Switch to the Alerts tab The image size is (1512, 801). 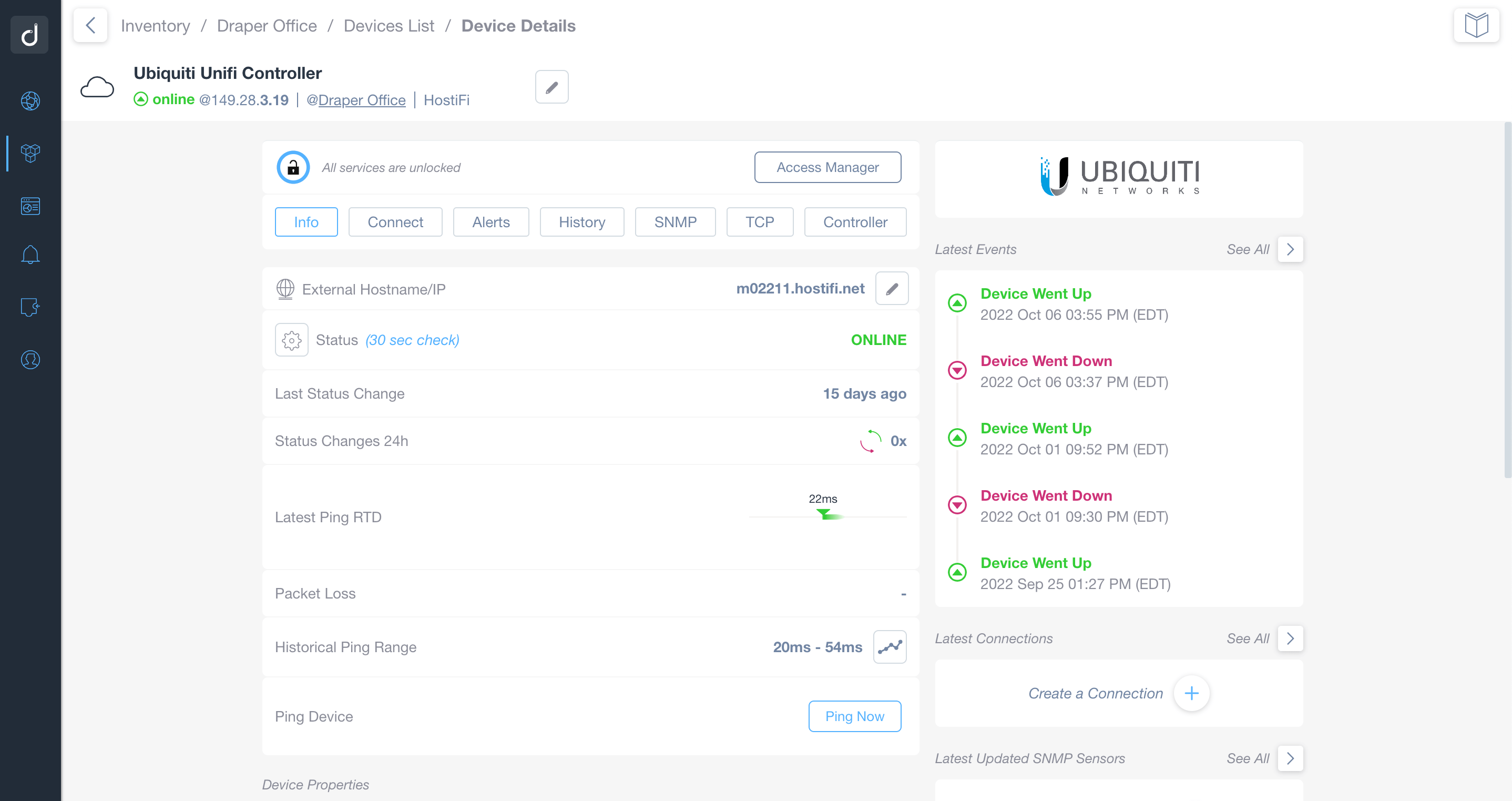coord(490,222)
